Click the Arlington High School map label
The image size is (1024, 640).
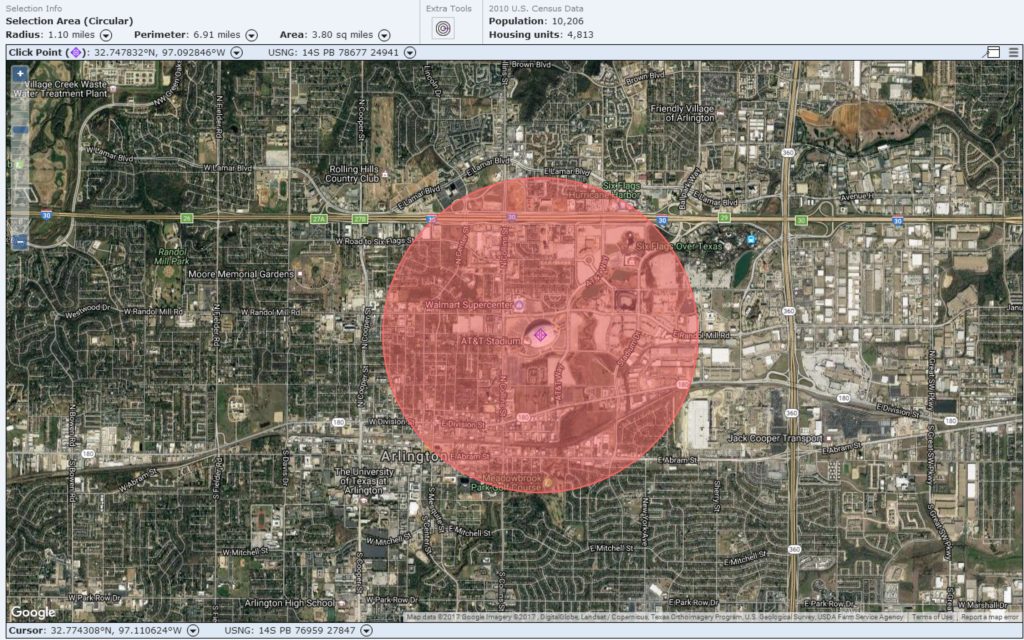289,603
